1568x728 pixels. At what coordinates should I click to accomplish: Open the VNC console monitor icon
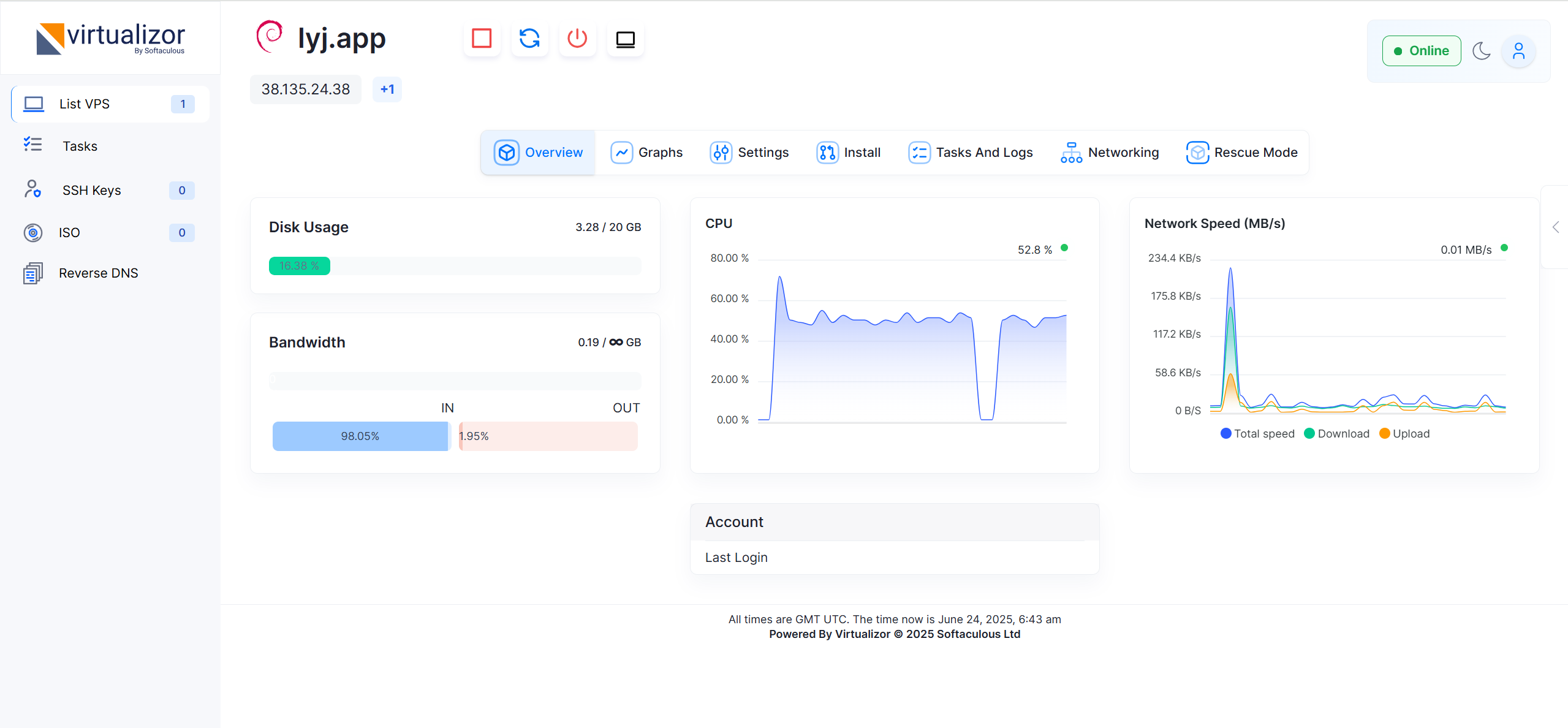pyautogui.click(x=625, y=39)
